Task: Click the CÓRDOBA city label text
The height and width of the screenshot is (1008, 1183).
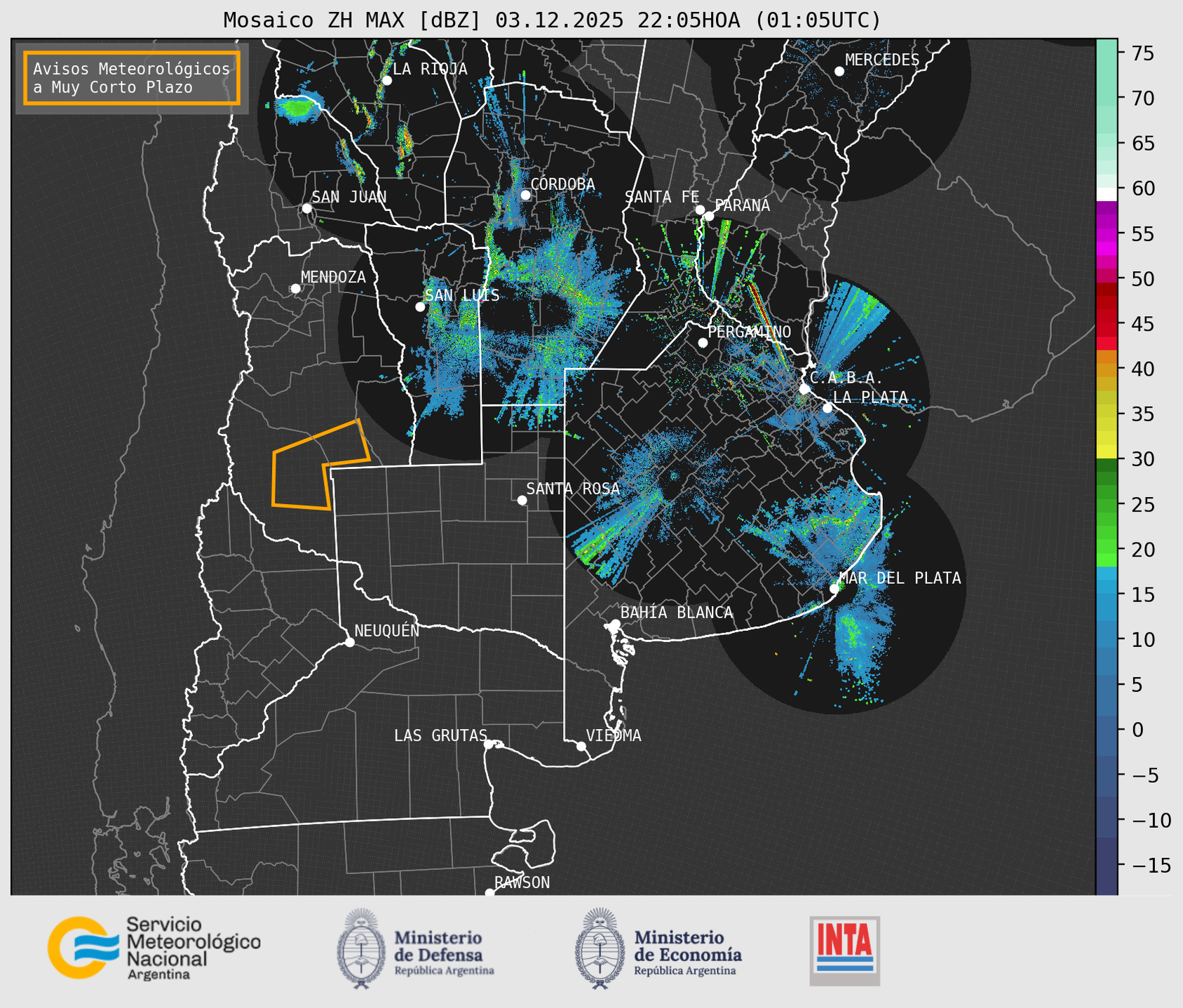Action: pyautogui.click(x=563, y=184)
